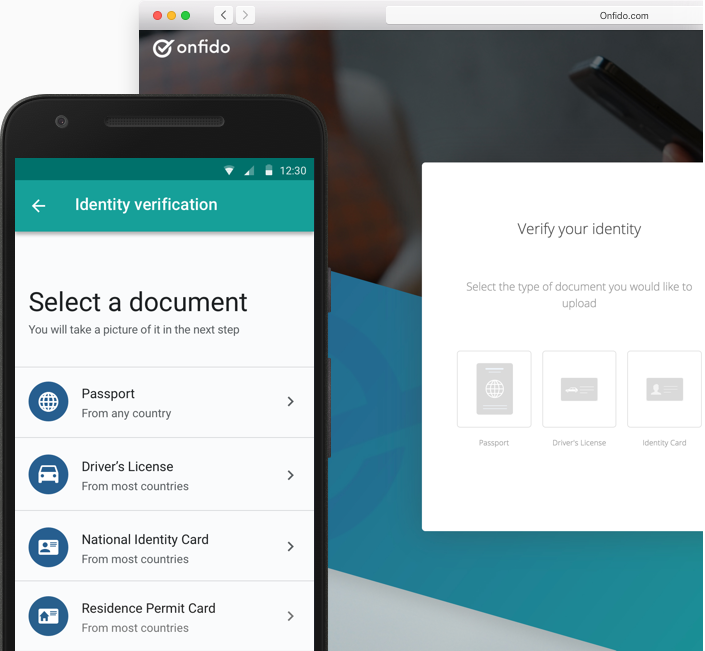The width and height of the screenshot is (705, 651).
Task: Tap the Select a document heading
Action: pos(138,302)
